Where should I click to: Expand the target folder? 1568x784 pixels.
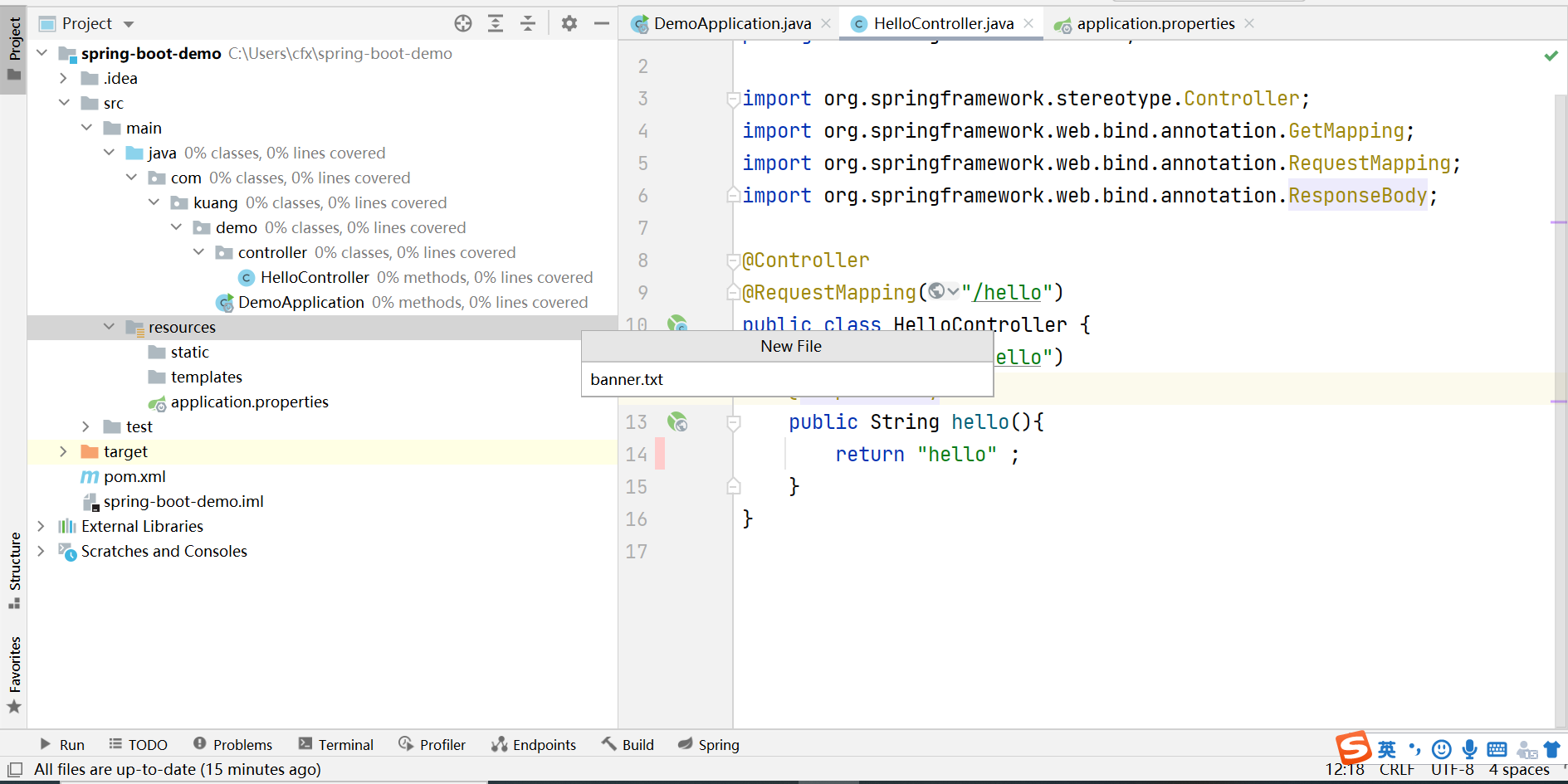[64, 451]
